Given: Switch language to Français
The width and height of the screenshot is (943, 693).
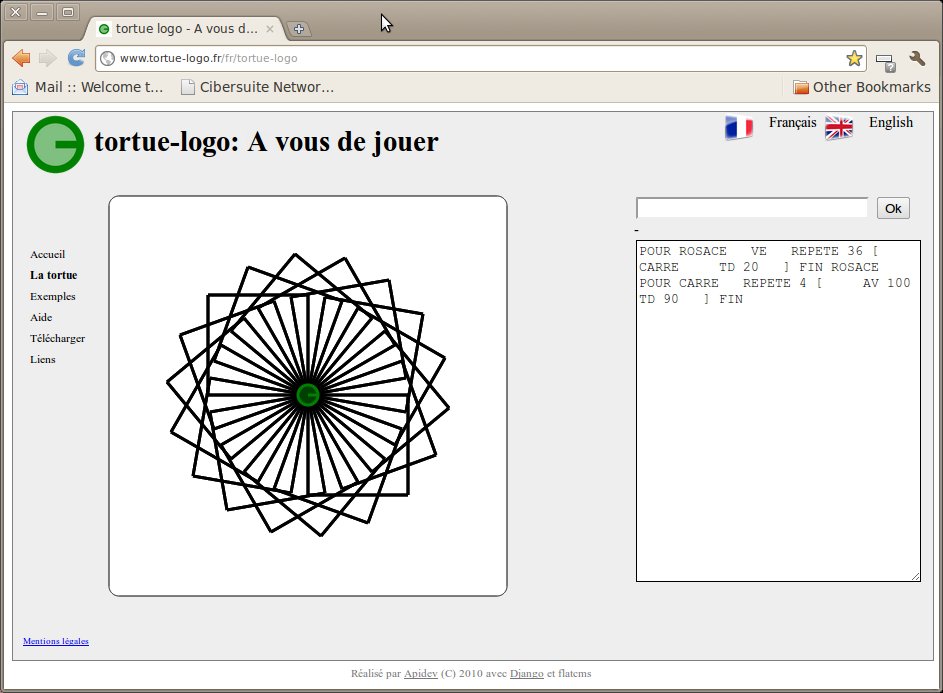Looking at the screenshot, I should (793, 123).
